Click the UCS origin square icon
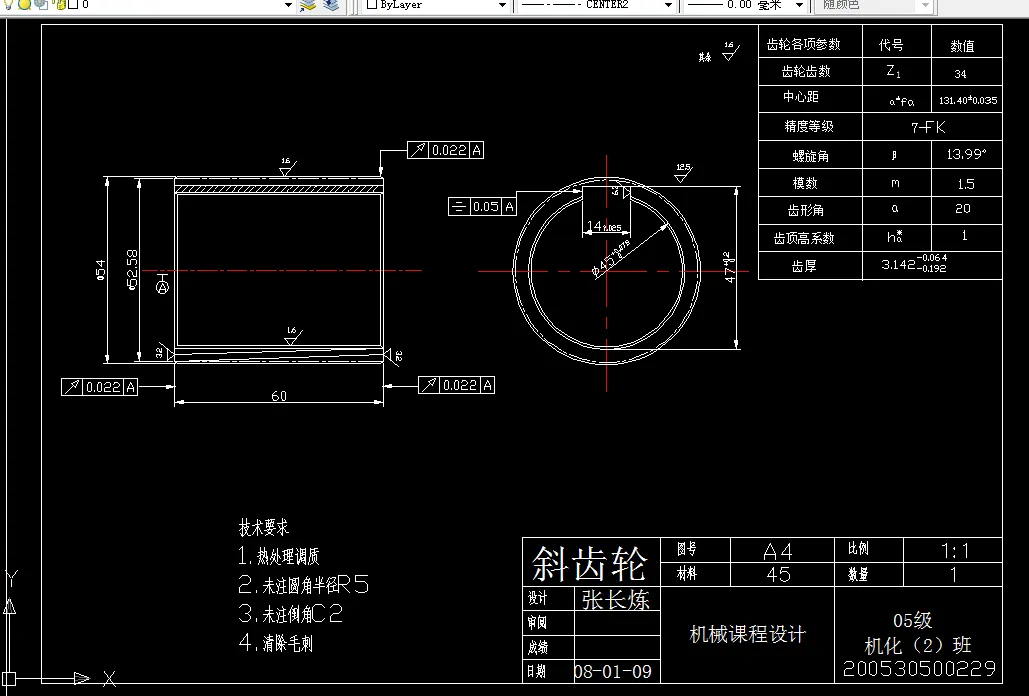The width and height of the screenshot is (1029, 696). [9, 679]
